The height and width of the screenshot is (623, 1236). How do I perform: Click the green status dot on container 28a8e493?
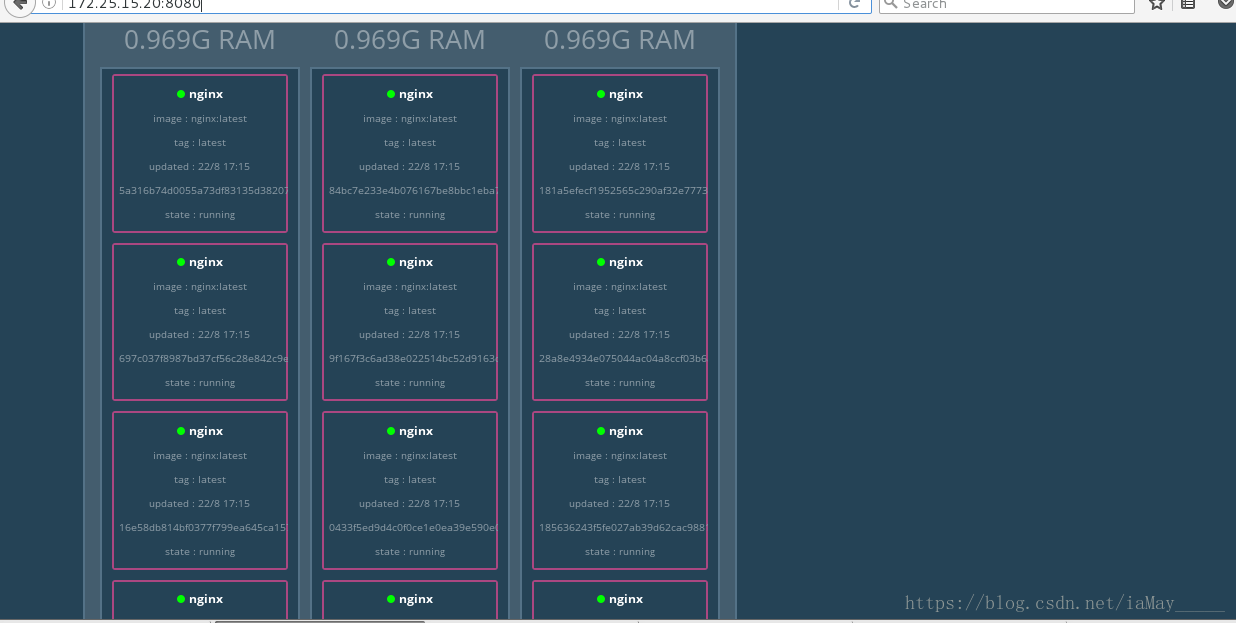[x=601, y=262]
